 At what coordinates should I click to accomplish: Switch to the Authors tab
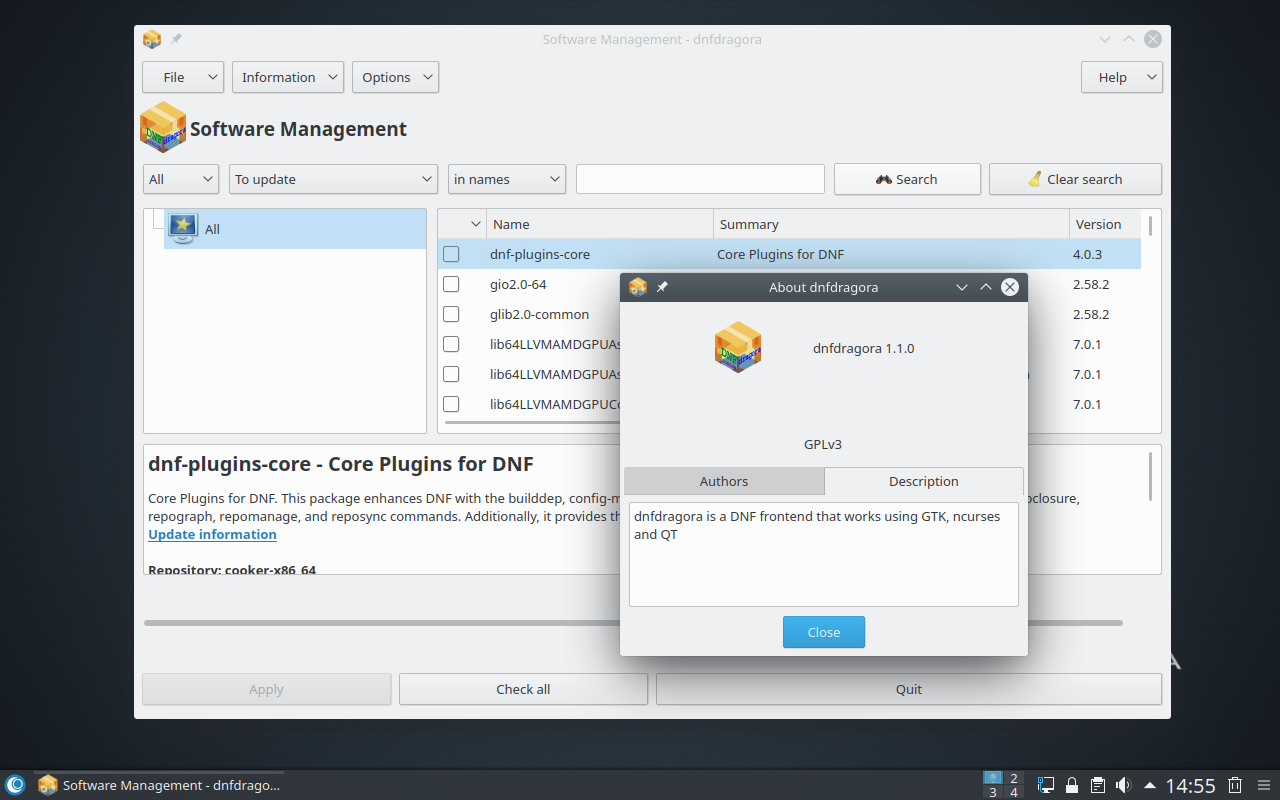tap(724, 481)
